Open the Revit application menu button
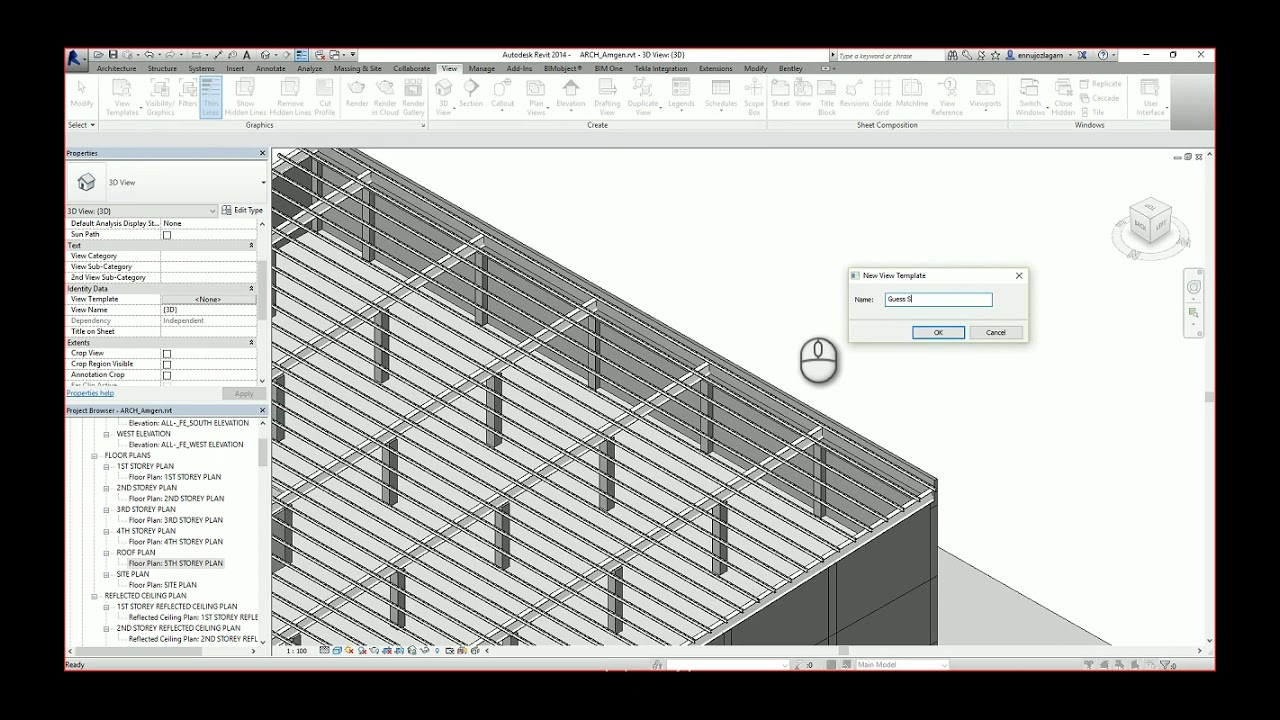The width and height of the screenshot is (1280, 720). (x=75, y=59)
